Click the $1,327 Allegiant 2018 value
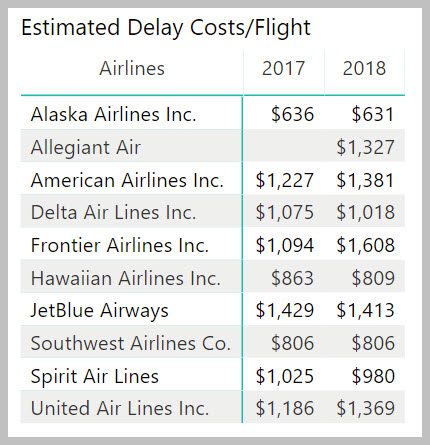430x445 pixels. 365,147
